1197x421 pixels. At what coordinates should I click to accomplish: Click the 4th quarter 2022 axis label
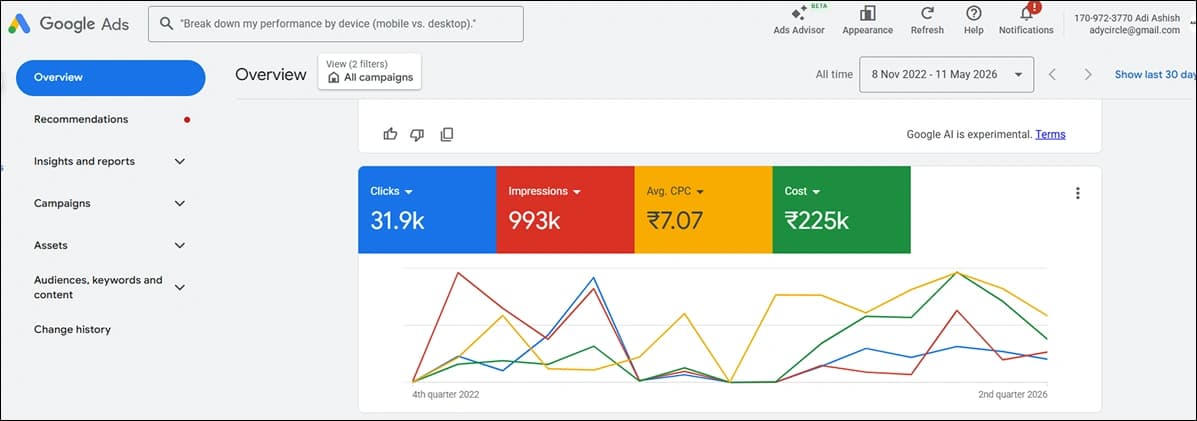tap(446, 395)
